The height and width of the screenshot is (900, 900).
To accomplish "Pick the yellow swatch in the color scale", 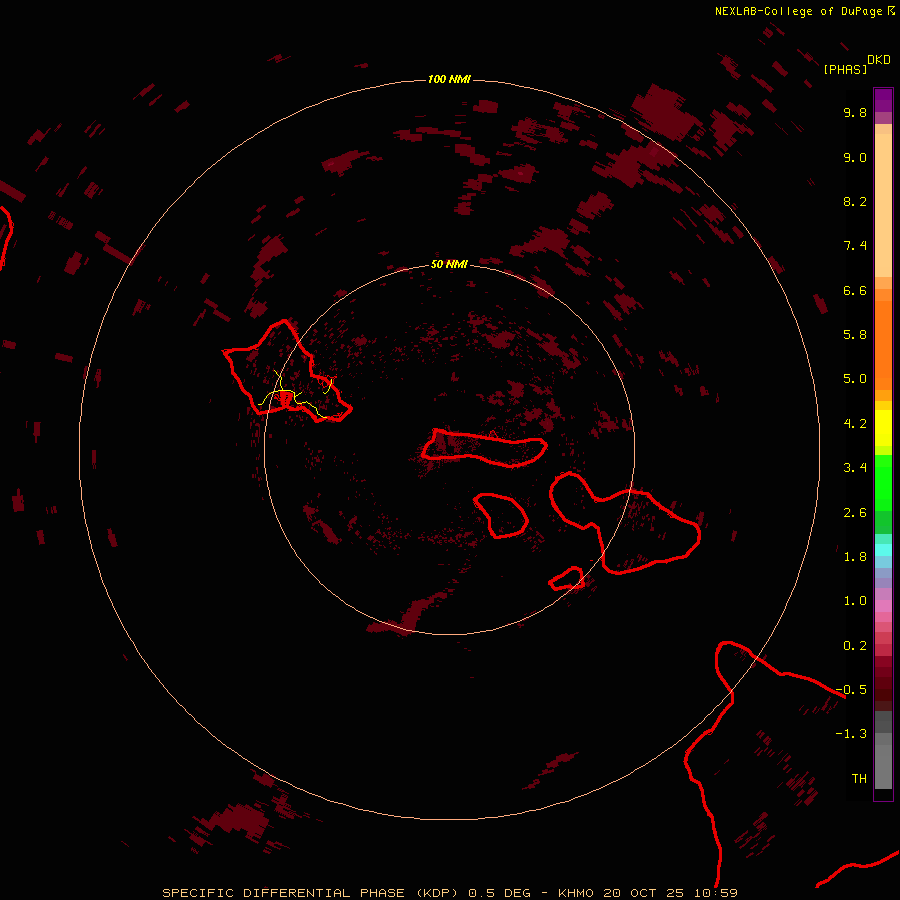I will click(x=883, y=428).
